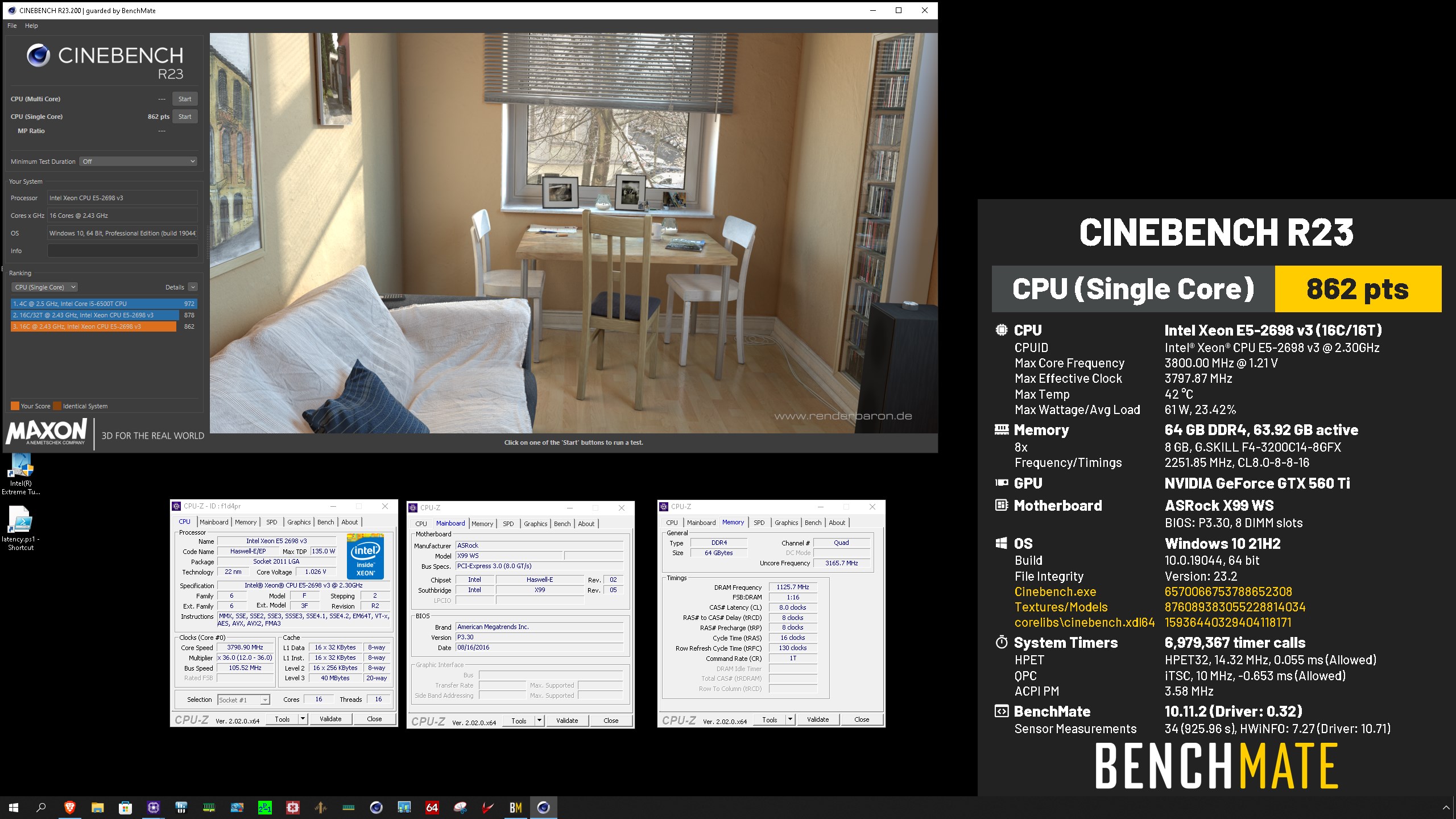The width and height of the screenshot is (1456, 819).
Task: Open Graphics tab in CPU-Z Memory window
Action: (786, 523)
